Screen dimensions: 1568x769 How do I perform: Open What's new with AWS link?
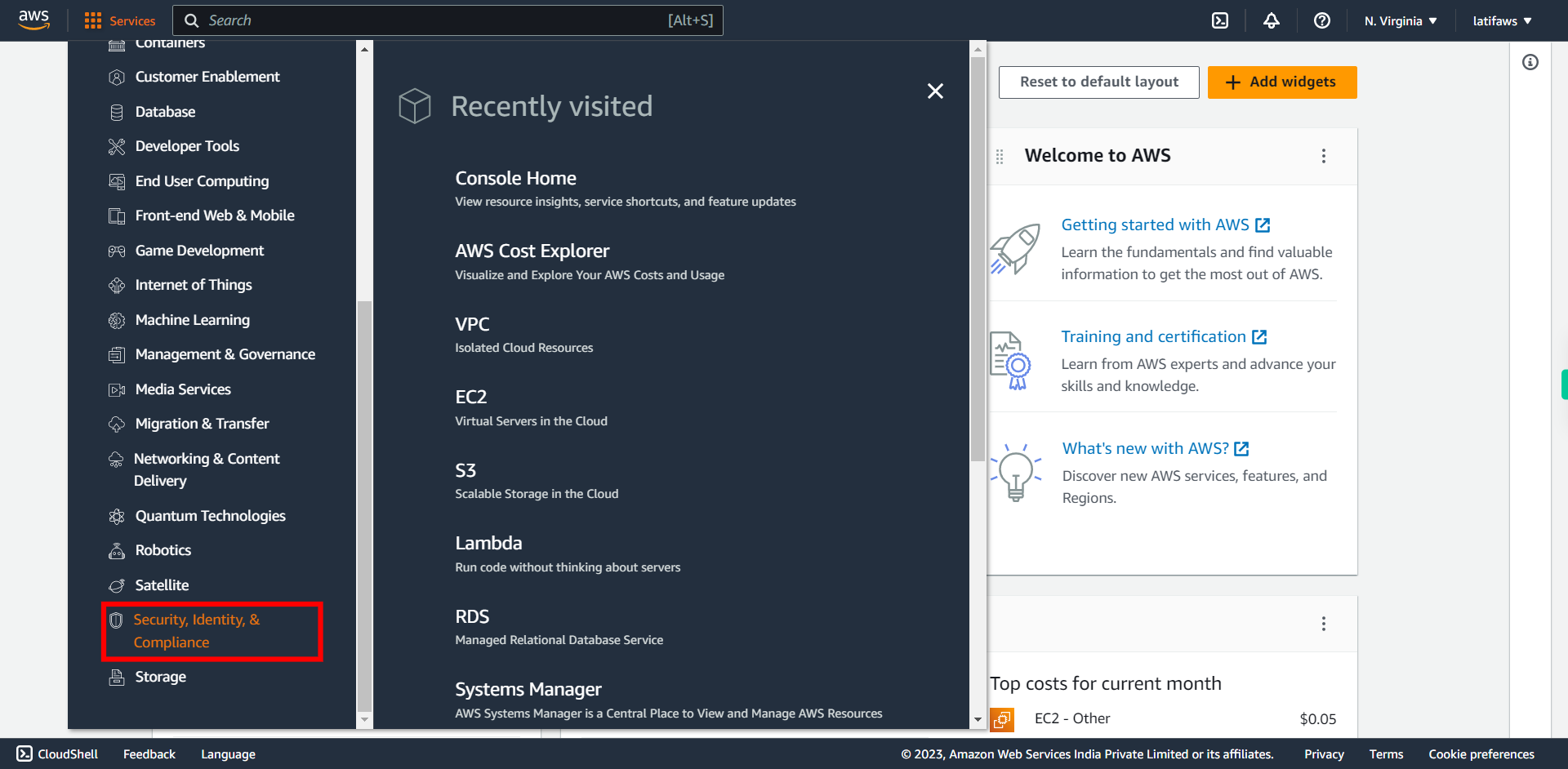[x=1156, y=448]
